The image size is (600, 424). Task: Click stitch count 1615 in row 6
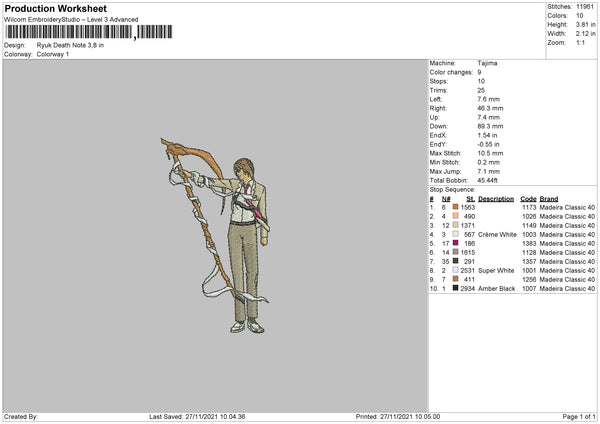468,252
